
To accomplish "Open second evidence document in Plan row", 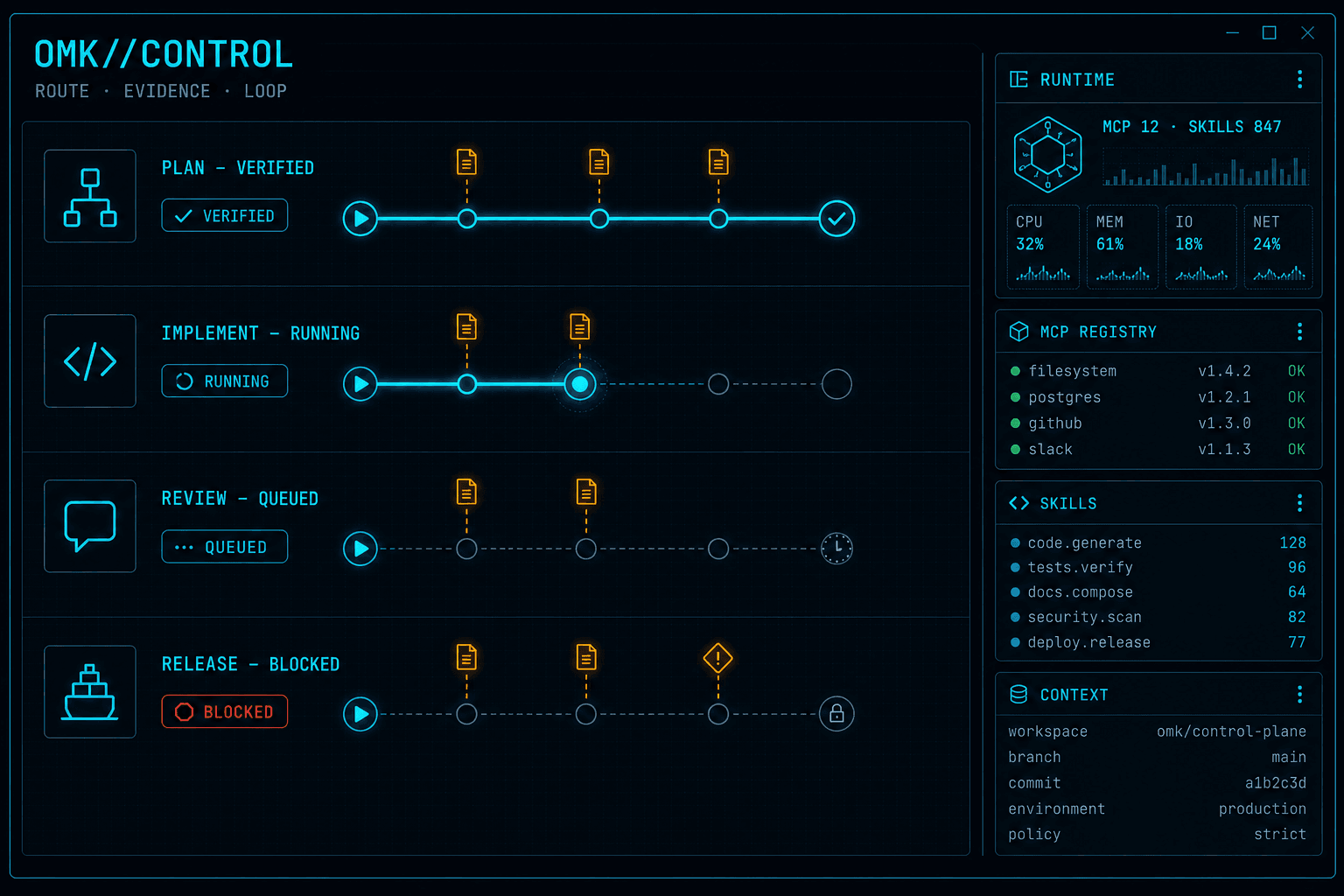I will click(599, 162).
